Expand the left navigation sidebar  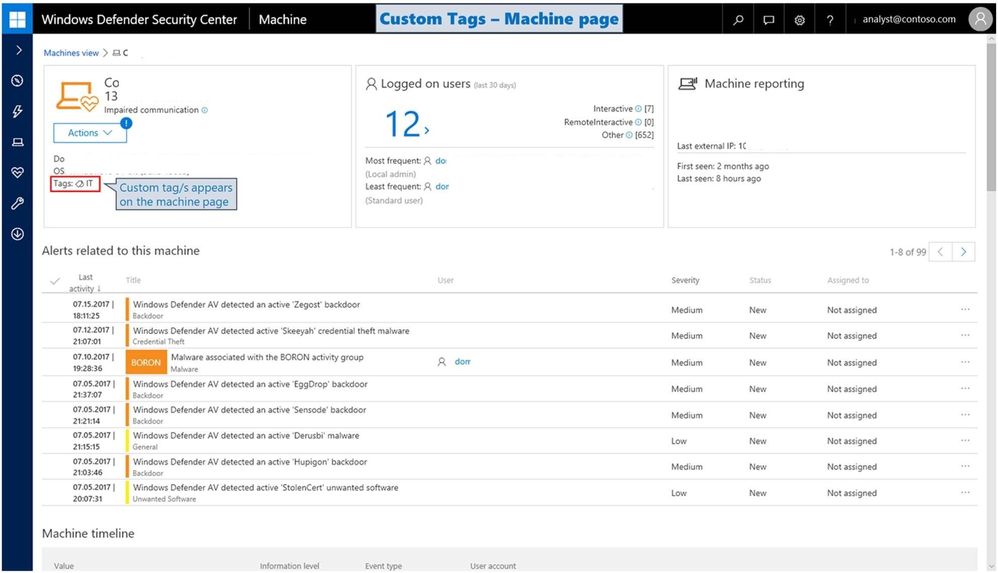18,50
